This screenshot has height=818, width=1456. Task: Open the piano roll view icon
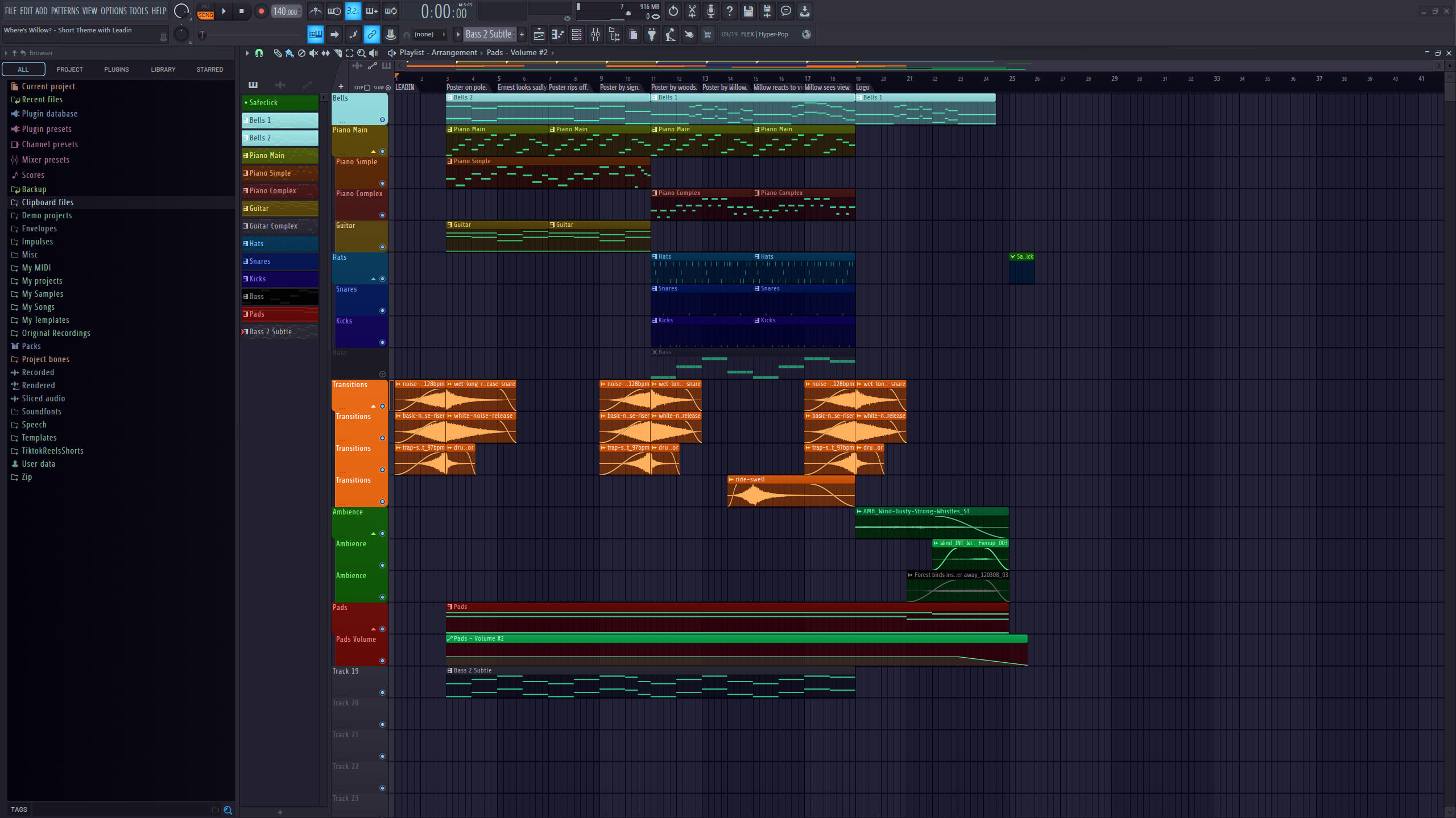pyautogui.click(x=557, y=35)
